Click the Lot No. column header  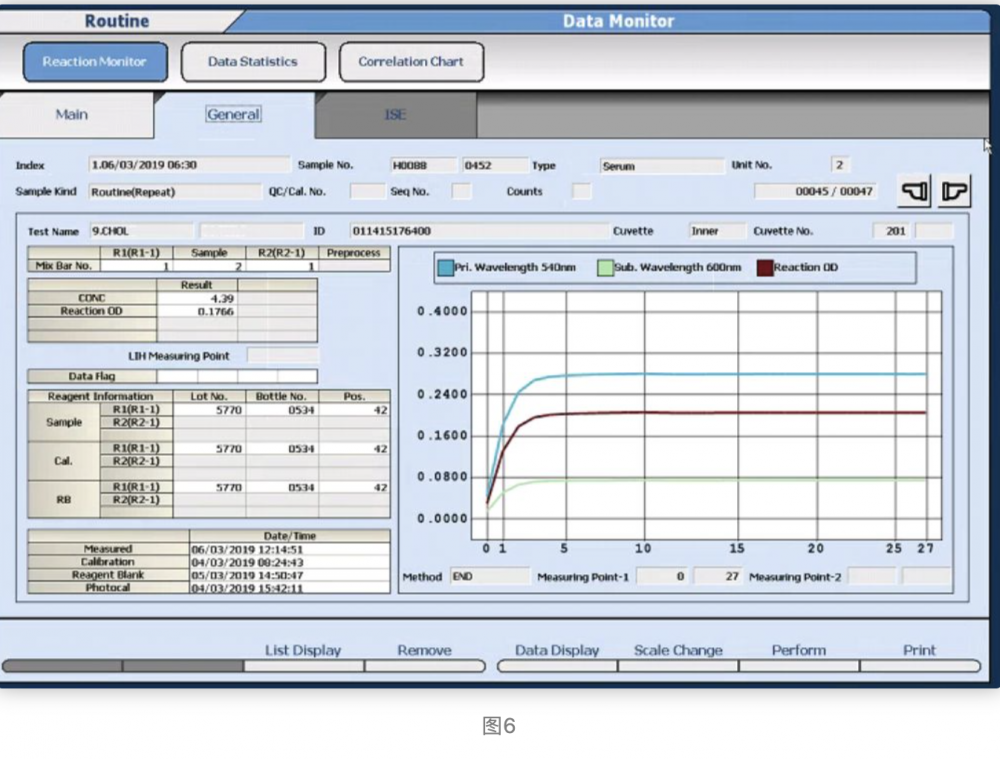[209, 397]
